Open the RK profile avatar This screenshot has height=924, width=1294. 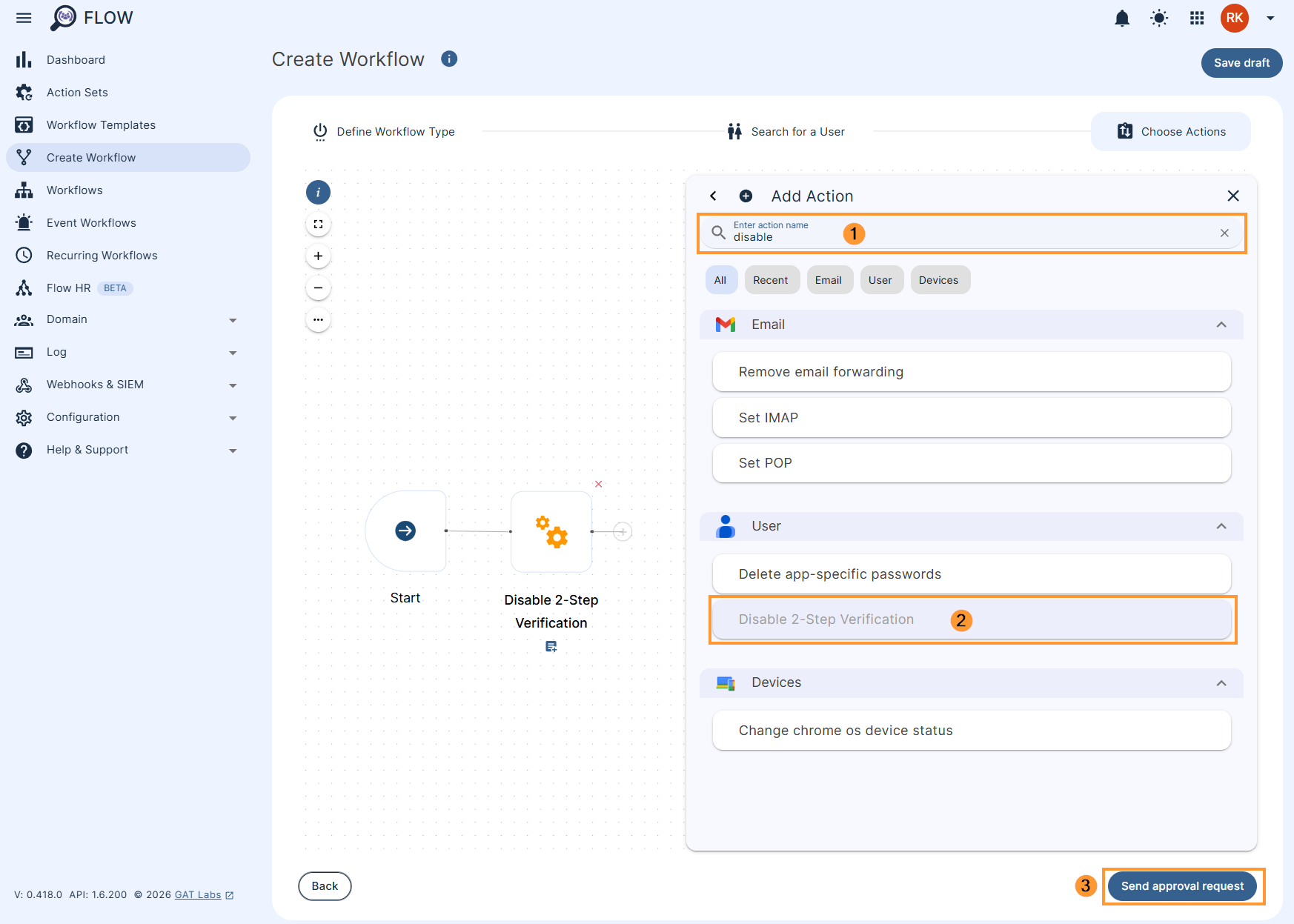[x=1233, y=18]
